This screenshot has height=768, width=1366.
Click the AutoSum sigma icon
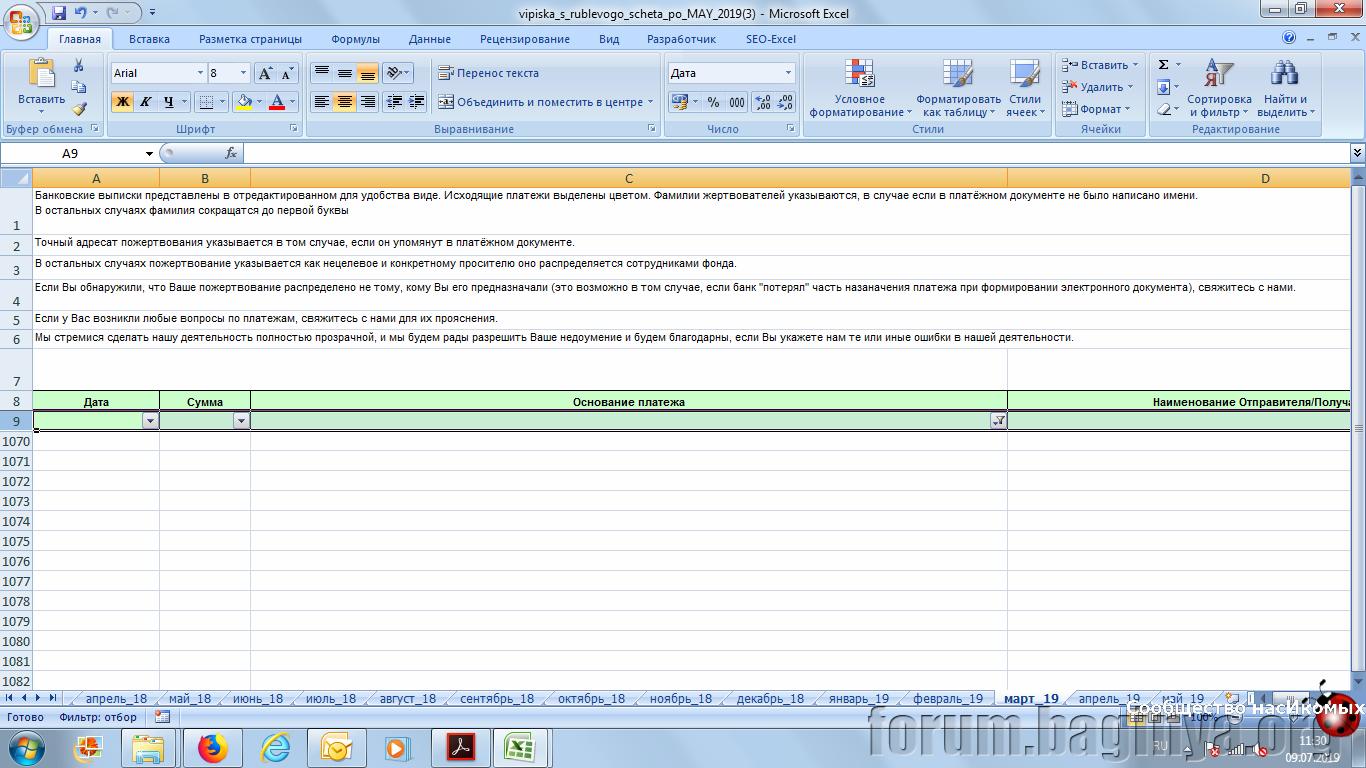(x=1164, y=65)
